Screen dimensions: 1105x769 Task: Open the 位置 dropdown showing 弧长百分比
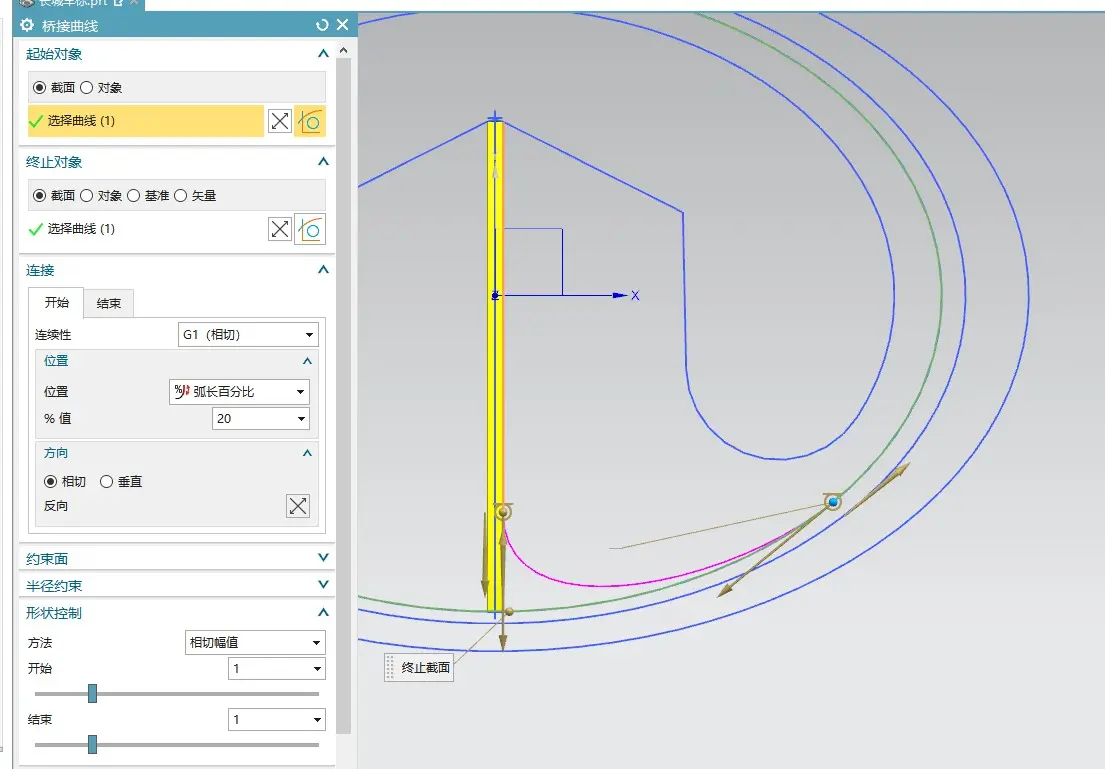[240, 391]
